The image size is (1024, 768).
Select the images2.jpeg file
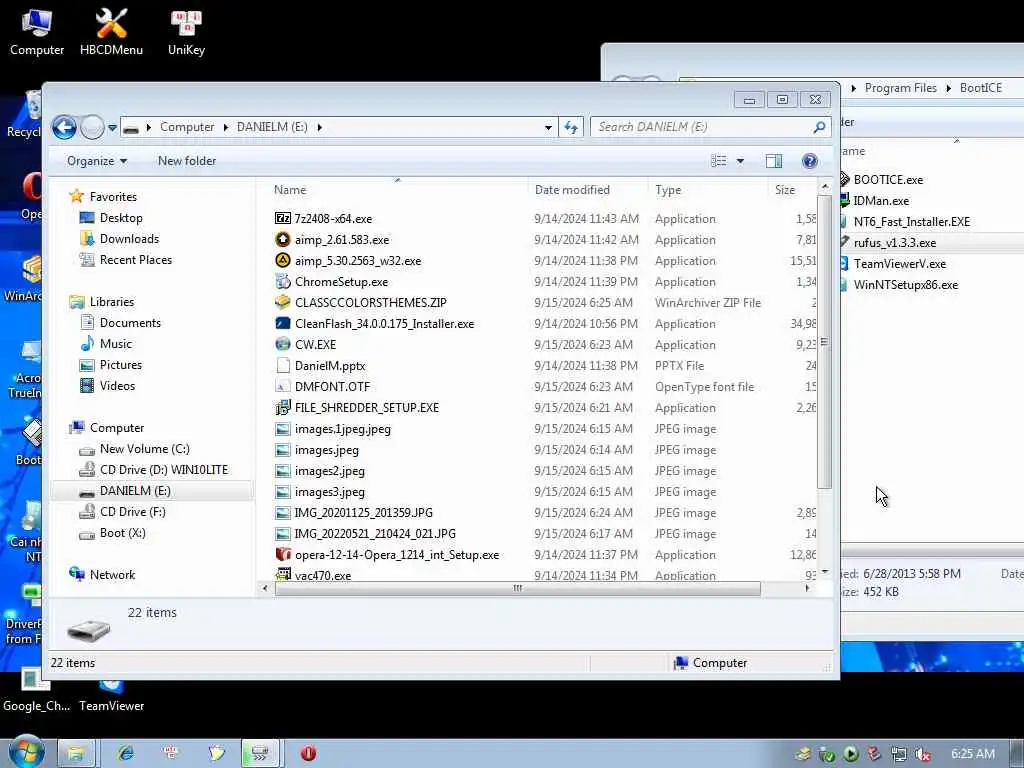point(330,471)
